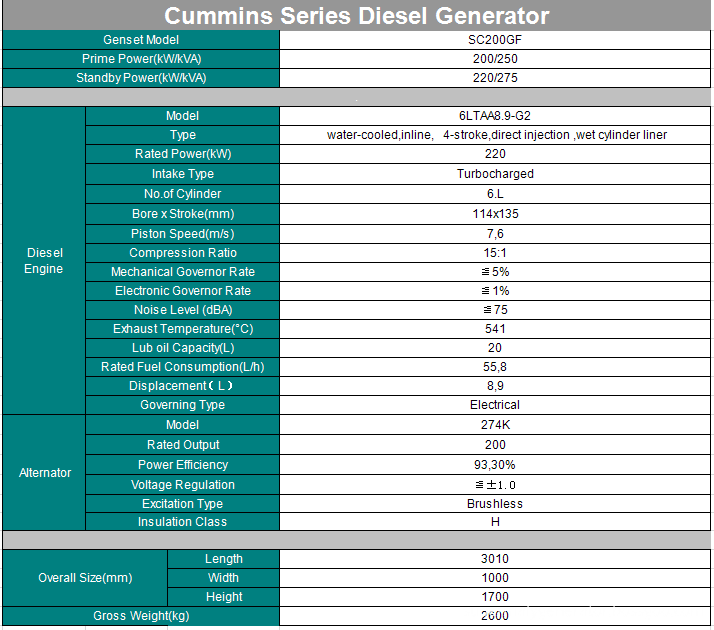Select the '3010' length value
Screen dimensions: 714x630
pos(495,559)
